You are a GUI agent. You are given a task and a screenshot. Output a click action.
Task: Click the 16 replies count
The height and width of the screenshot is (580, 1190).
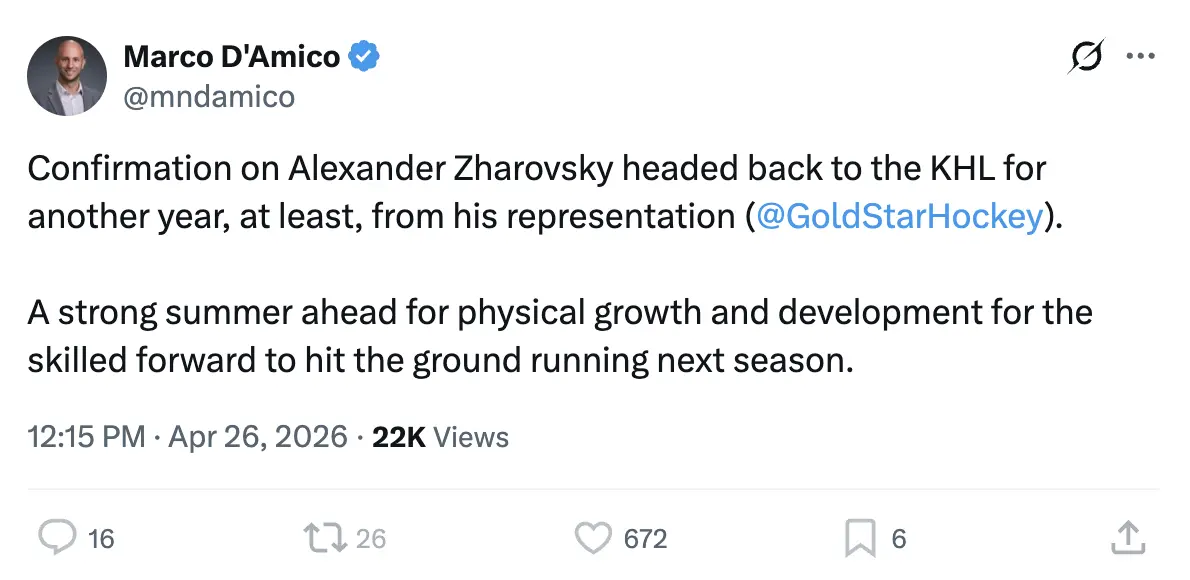click(101, 539)
